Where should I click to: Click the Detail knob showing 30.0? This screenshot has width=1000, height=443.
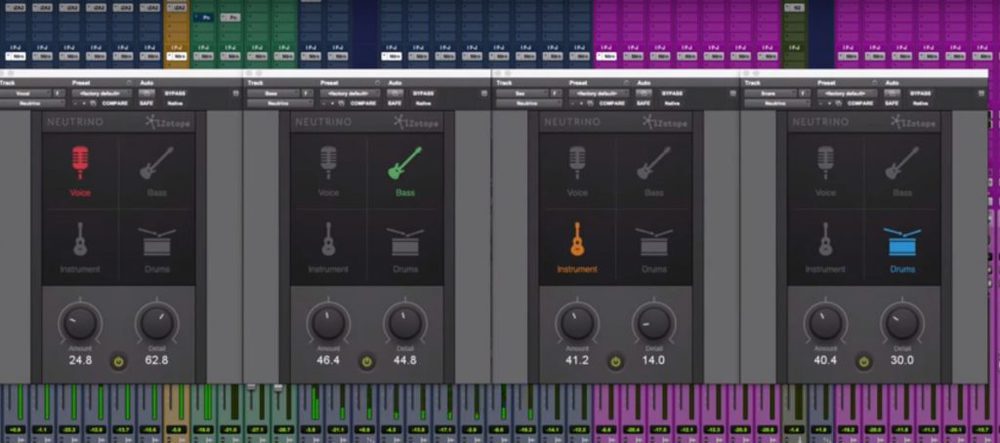[x=902, y=323]
